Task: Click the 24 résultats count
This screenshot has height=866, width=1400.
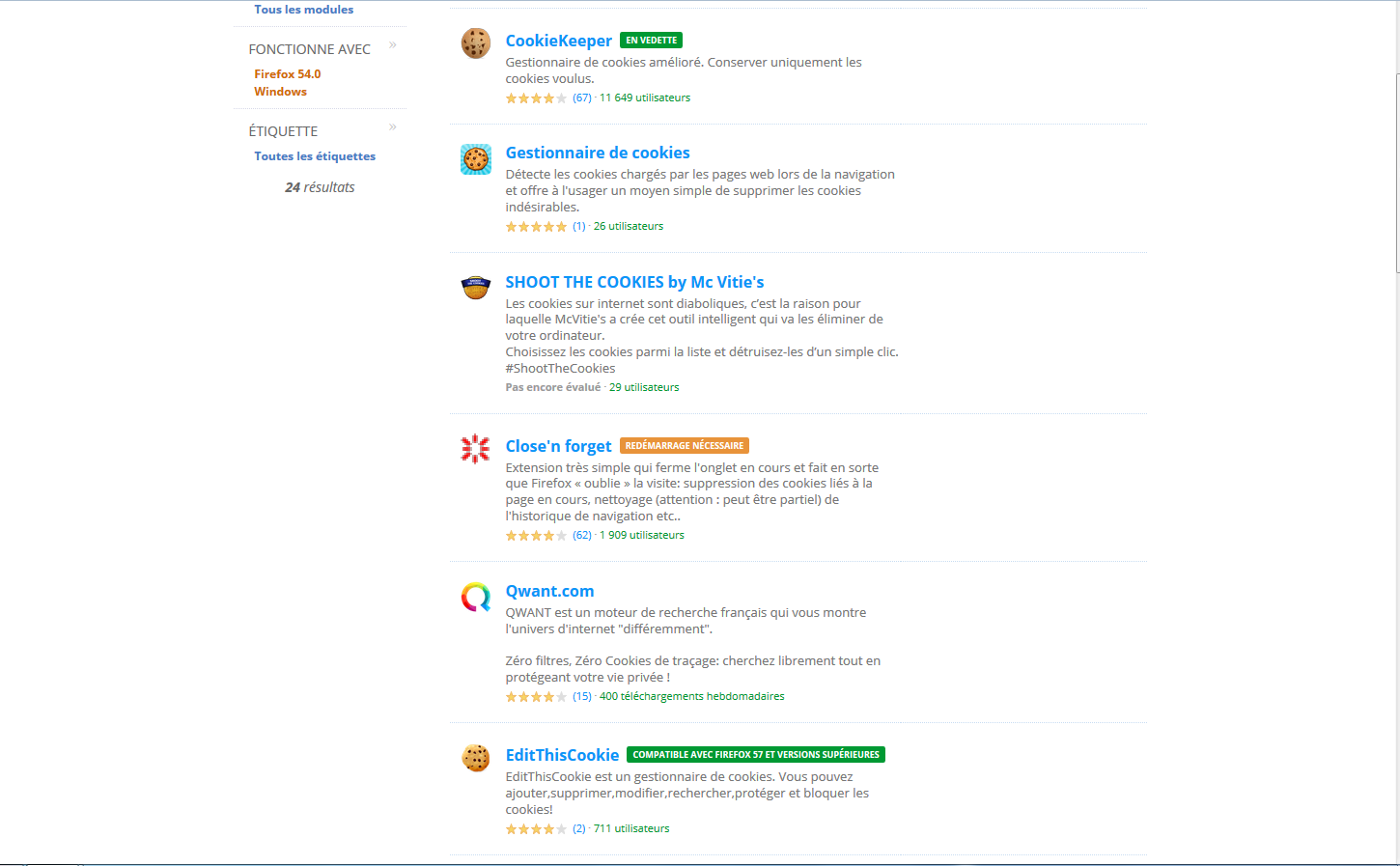Action: 320,187
